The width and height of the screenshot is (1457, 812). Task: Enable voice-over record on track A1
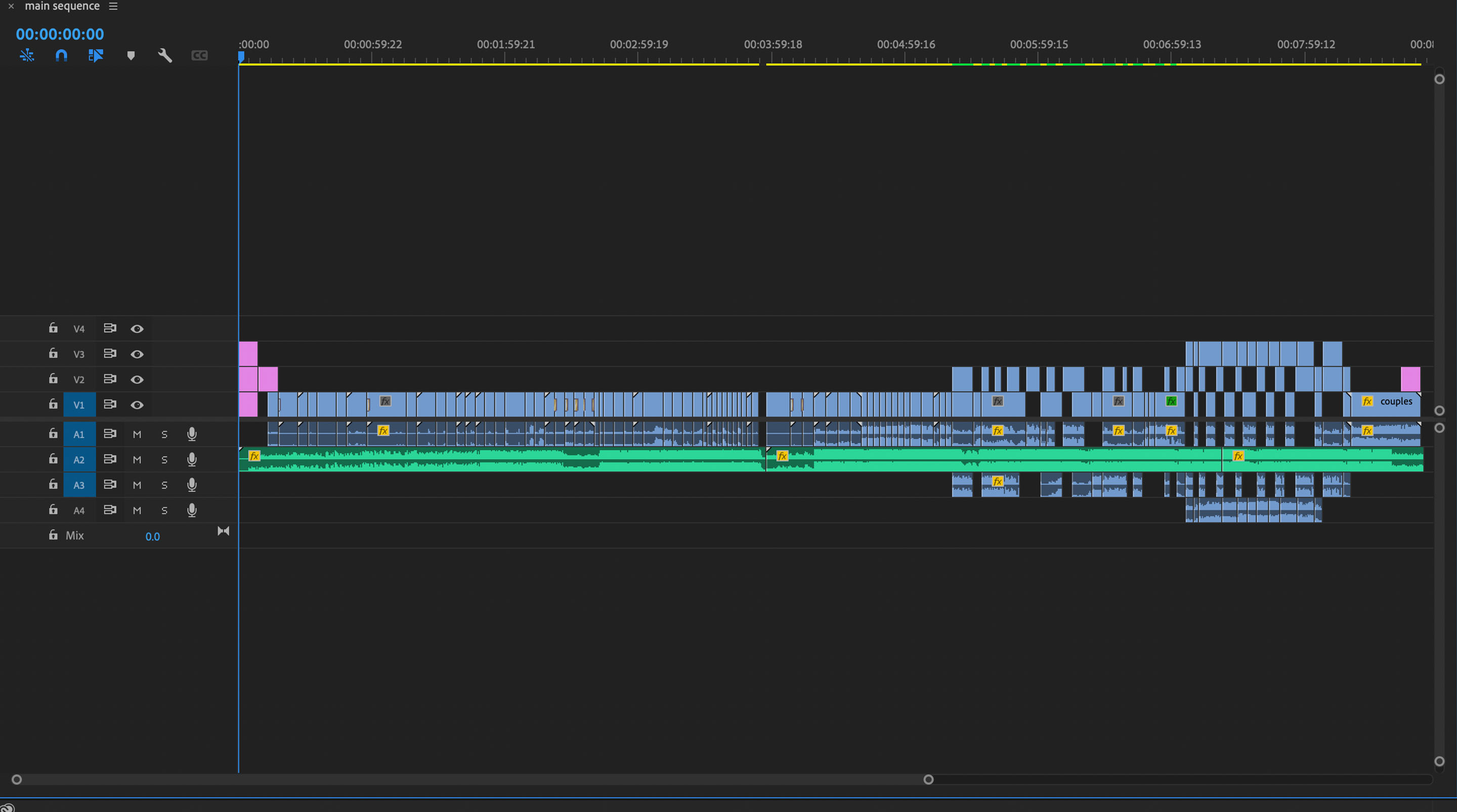192,434
